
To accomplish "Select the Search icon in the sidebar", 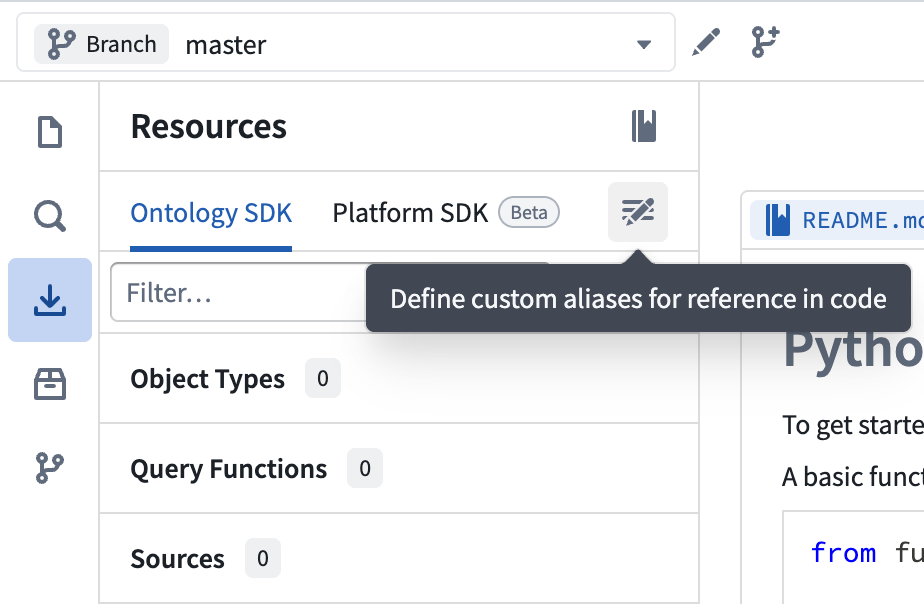I will [49, 215].
